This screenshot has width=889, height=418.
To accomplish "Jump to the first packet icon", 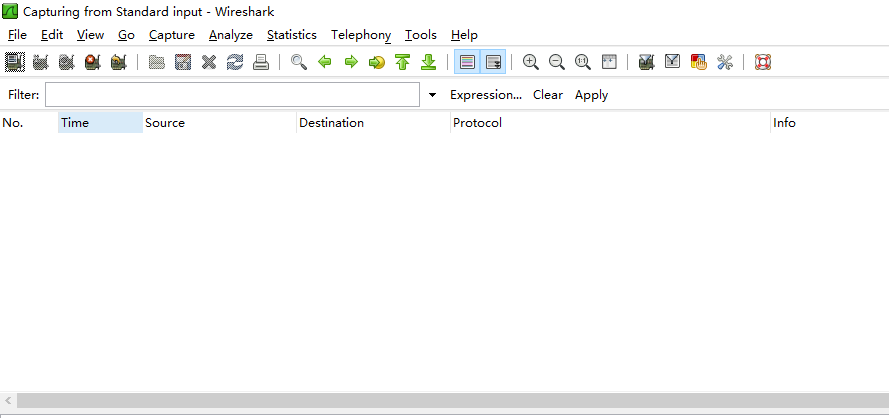I will pos(403,62).
